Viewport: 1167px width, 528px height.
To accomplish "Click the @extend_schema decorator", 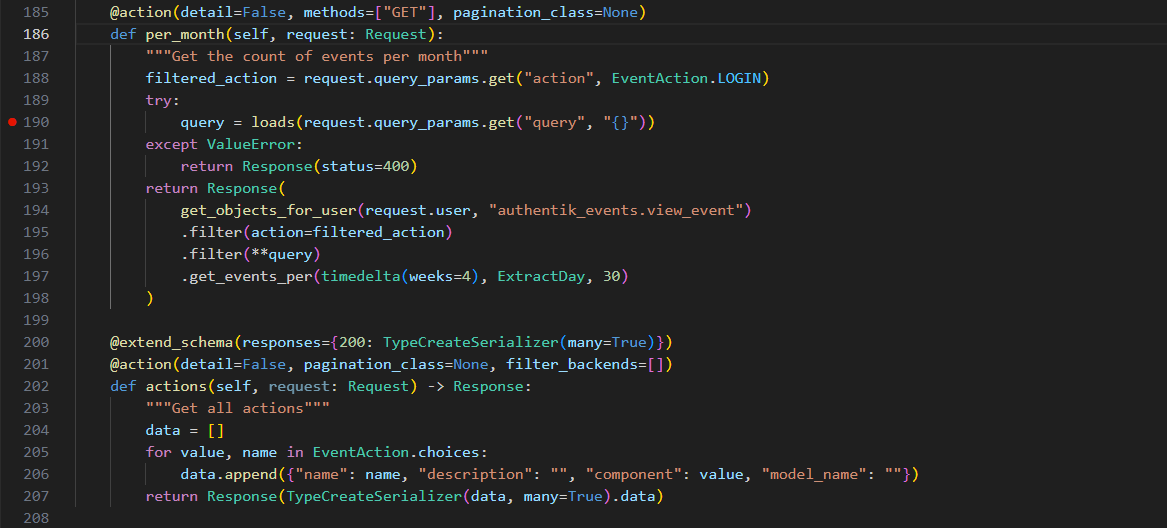I will [166, 342].
